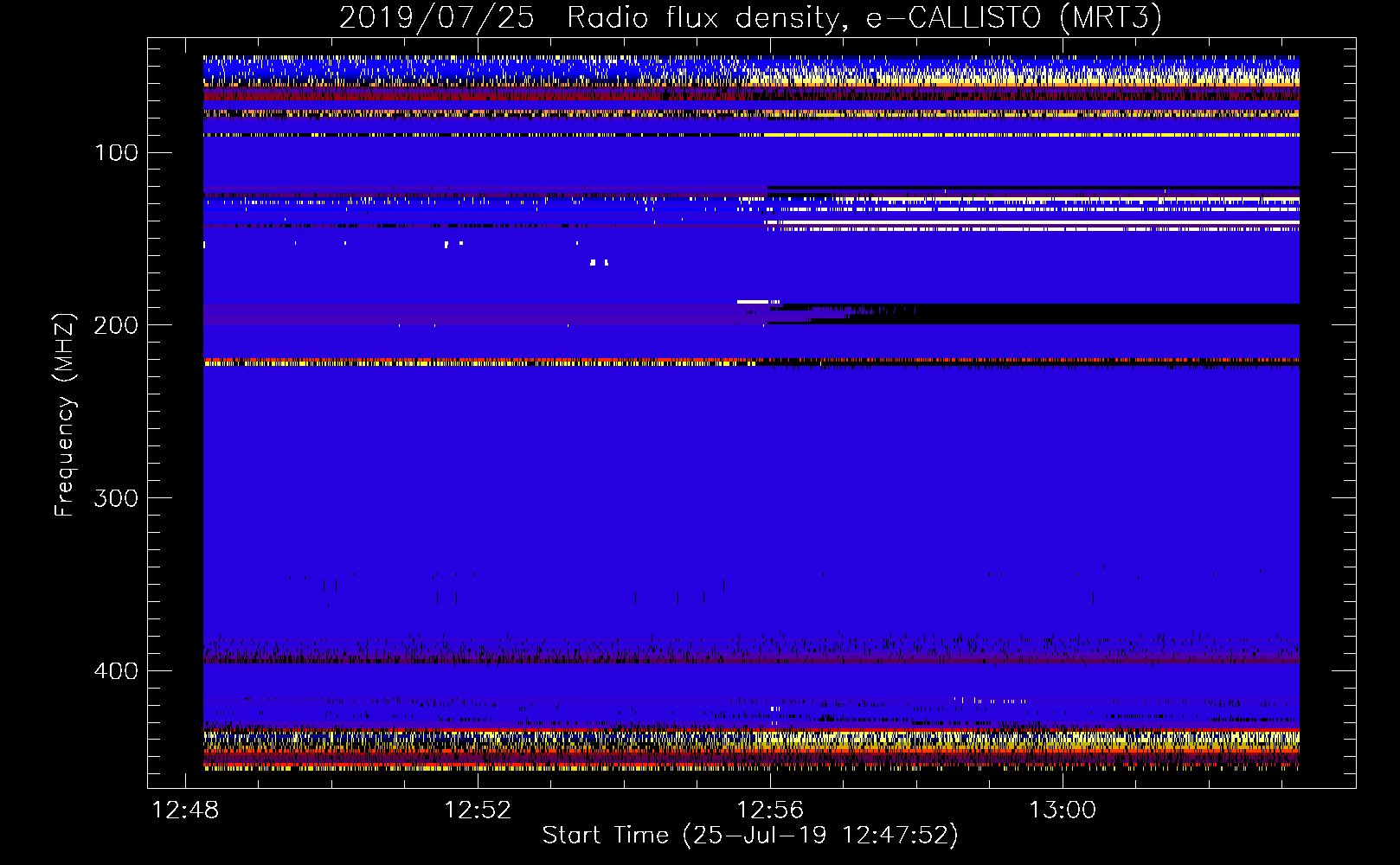This screenshot has width=1400, height=865.
Task: Click the date '2019/07/25' in the title
Action: [436, 17]
